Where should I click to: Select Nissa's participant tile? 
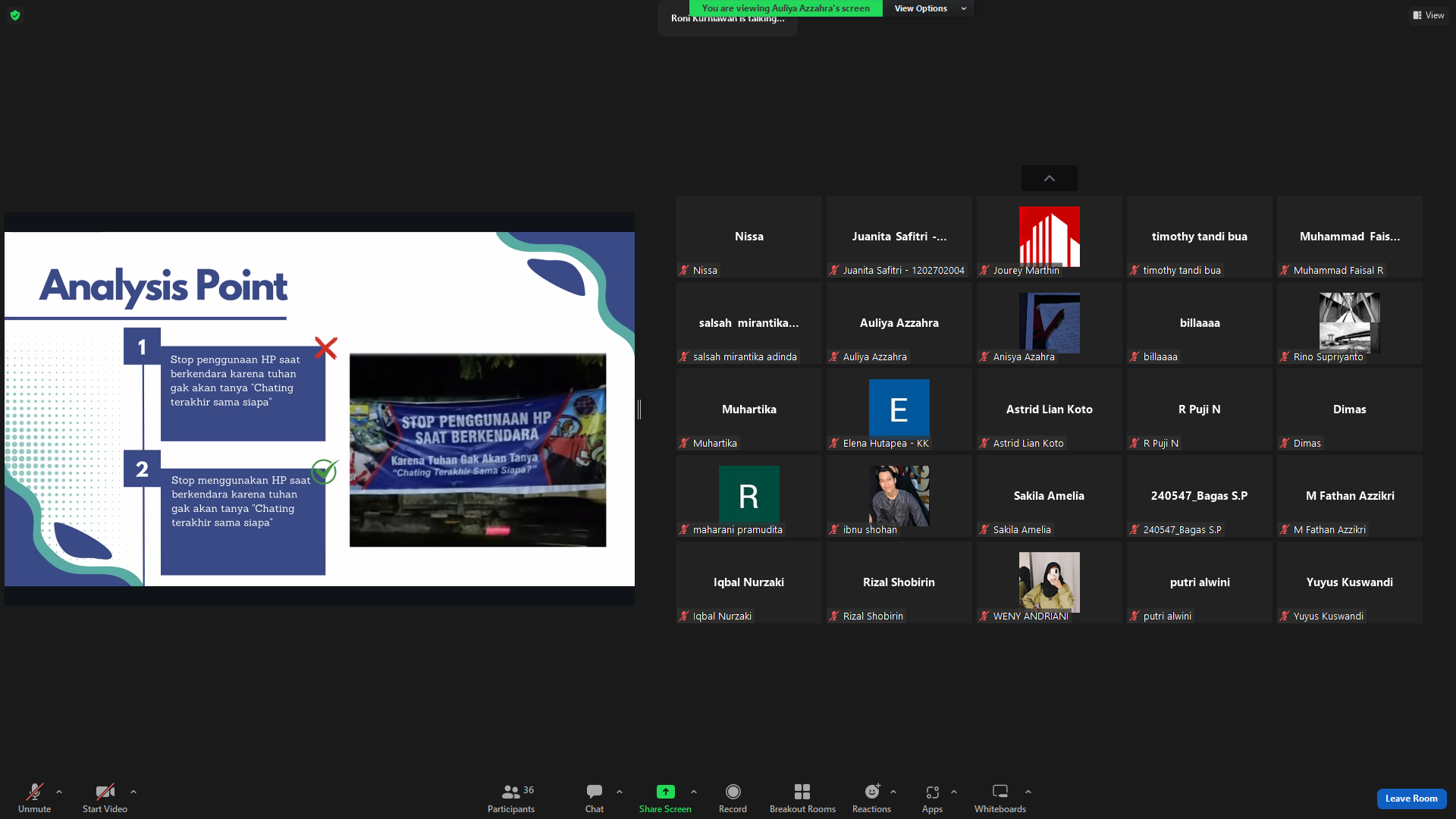click(x=749, y=237)
